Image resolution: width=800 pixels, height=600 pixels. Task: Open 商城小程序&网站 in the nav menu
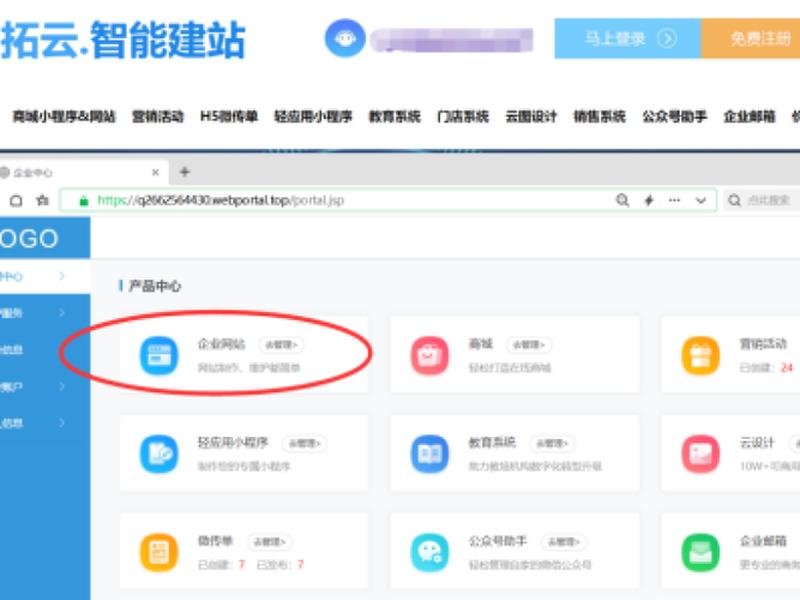(64, 117)
